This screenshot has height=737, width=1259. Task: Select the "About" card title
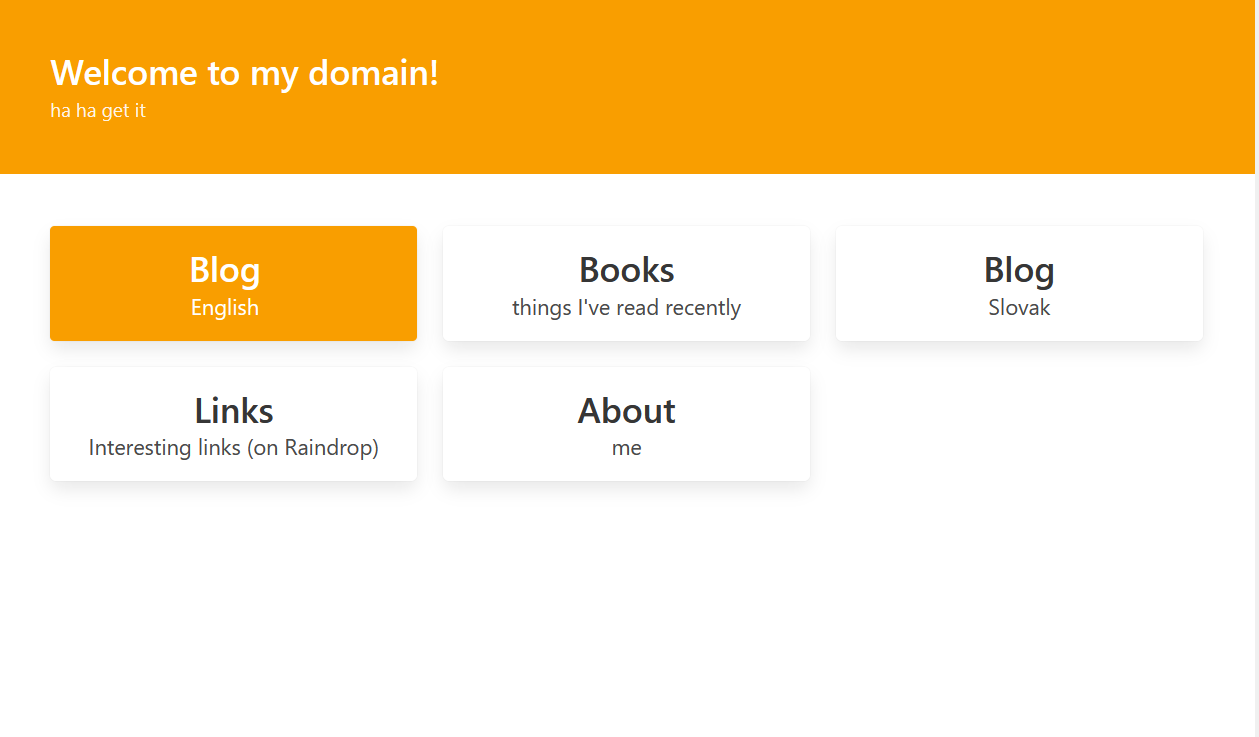click(x=626, y=411)
